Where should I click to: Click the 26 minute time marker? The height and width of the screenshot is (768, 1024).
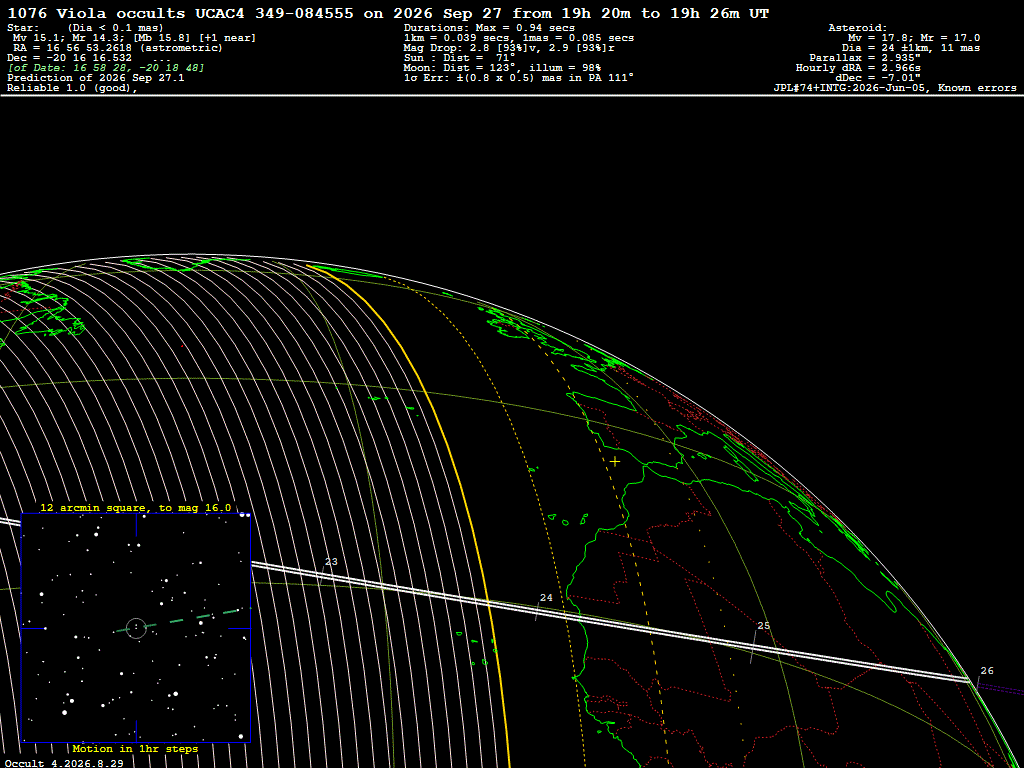[x=987, y=671]
